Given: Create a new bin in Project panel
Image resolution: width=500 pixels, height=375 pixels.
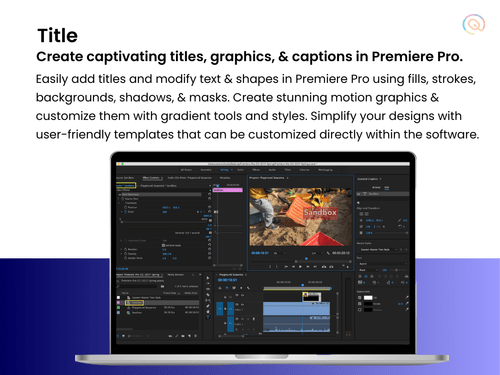Looking at the screenshot, I should (183, 336).
